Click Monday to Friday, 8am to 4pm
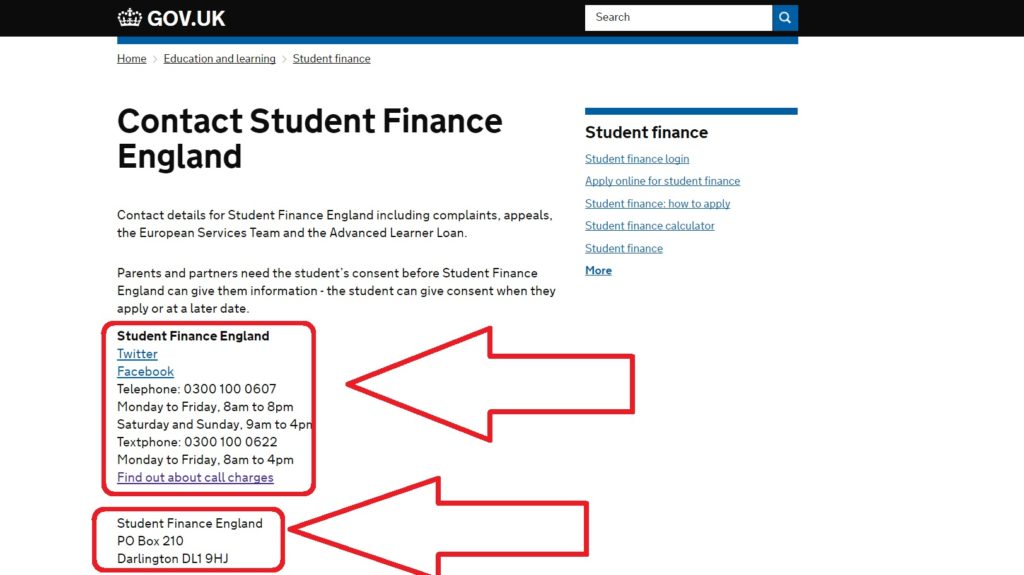The width and height of the screenshot is (1024, 575). click(x=205, y=460)
